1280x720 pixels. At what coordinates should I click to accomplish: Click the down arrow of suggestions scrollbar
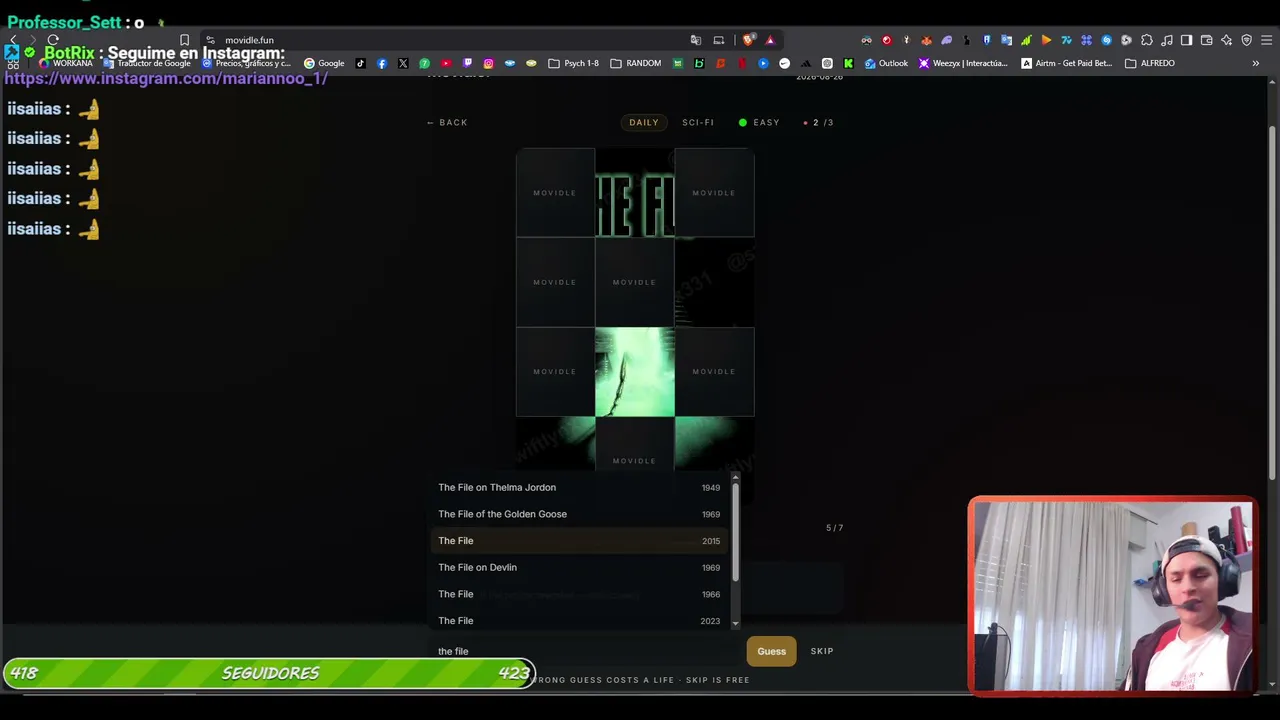tap(736, 624)
